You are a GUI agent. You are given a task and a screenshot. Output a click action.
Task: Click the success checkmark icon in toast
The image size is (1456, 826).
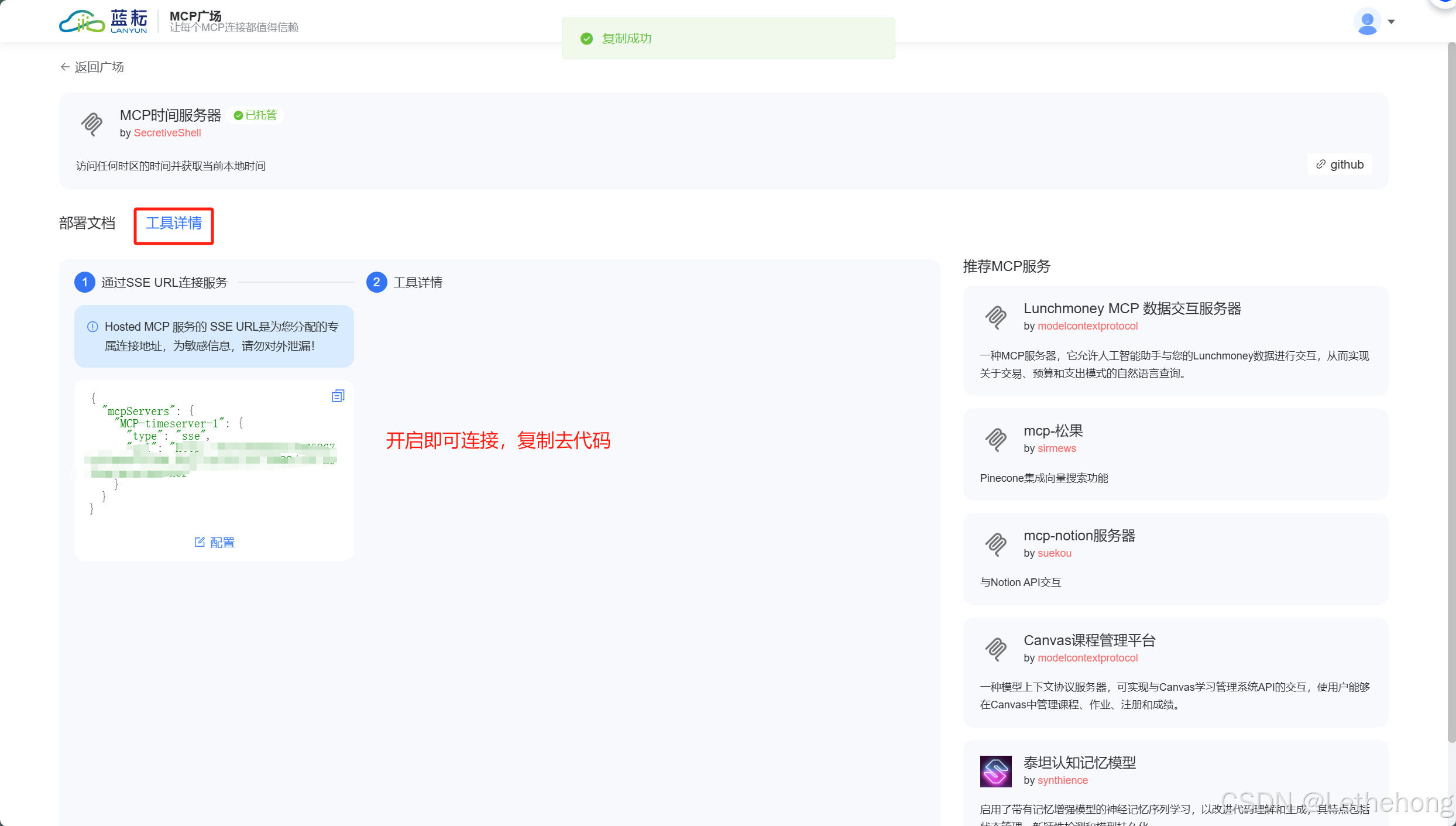pos(586,39)
